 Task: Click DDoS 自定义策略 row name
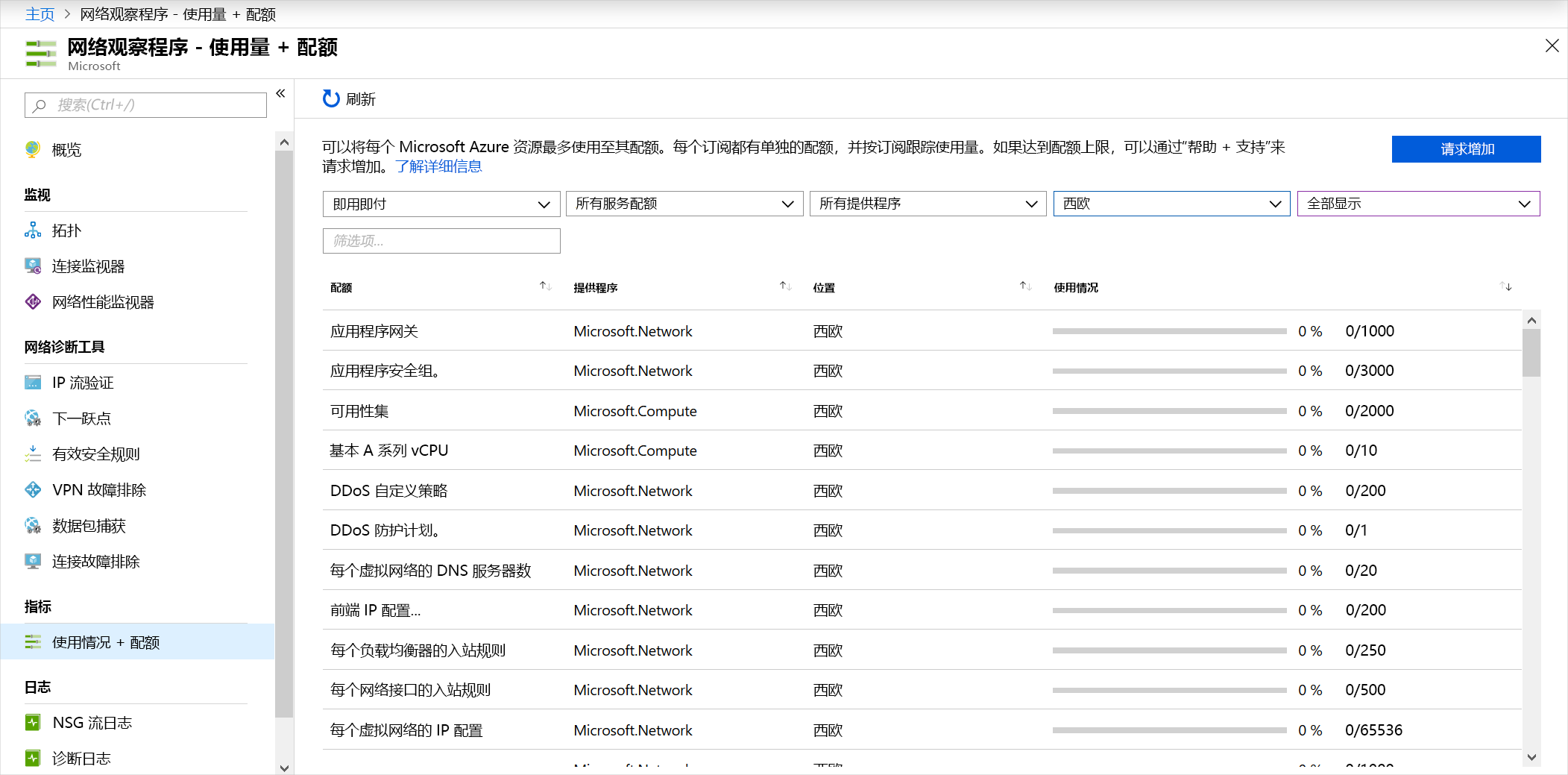coord(388,491)
